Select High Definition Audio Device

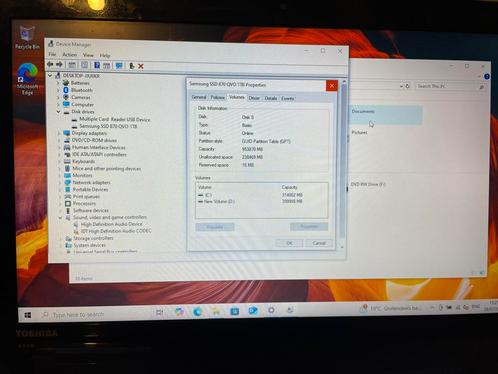click(111, 224)
